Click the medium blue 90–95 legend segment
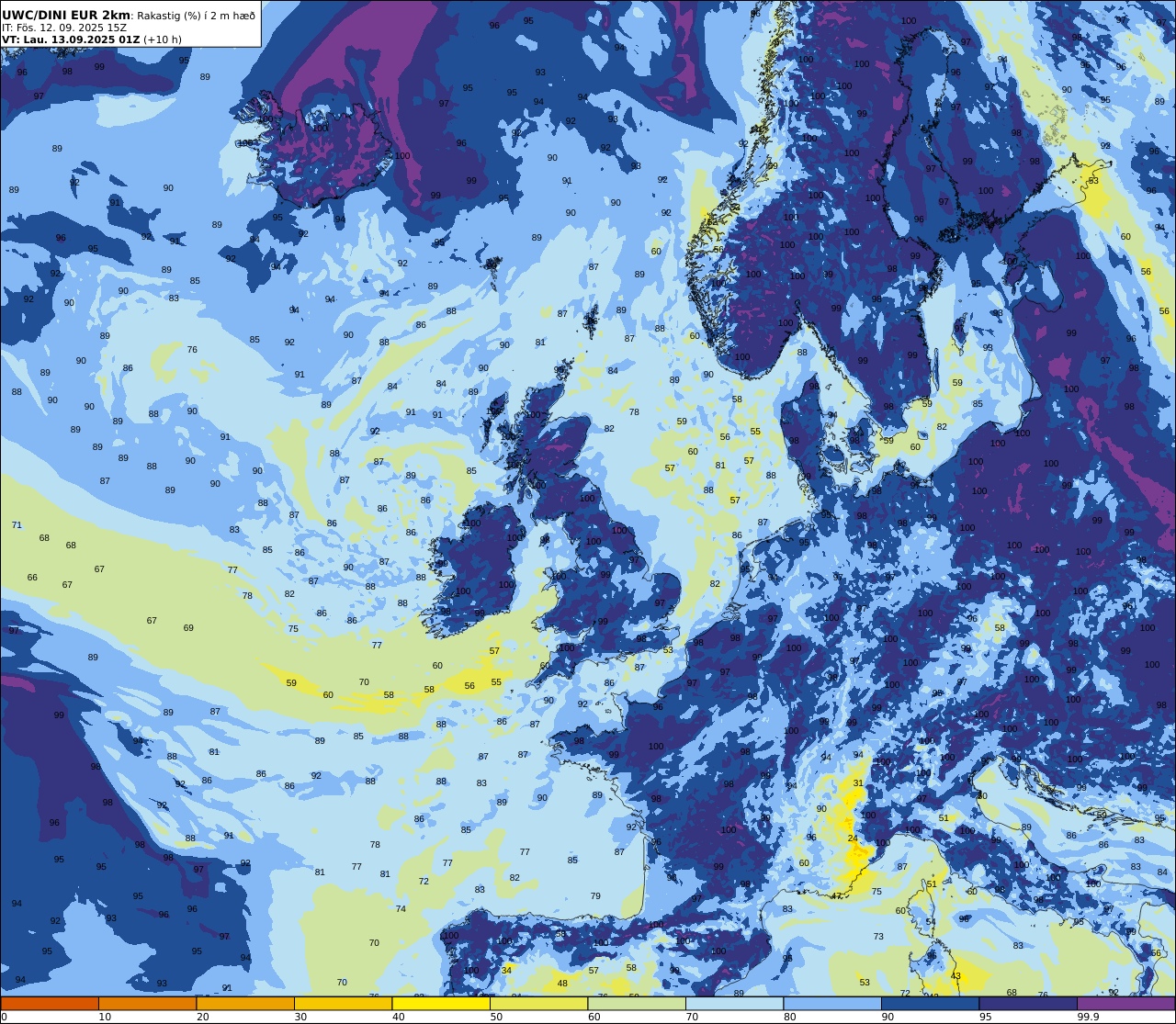 tap(930, 1004)
